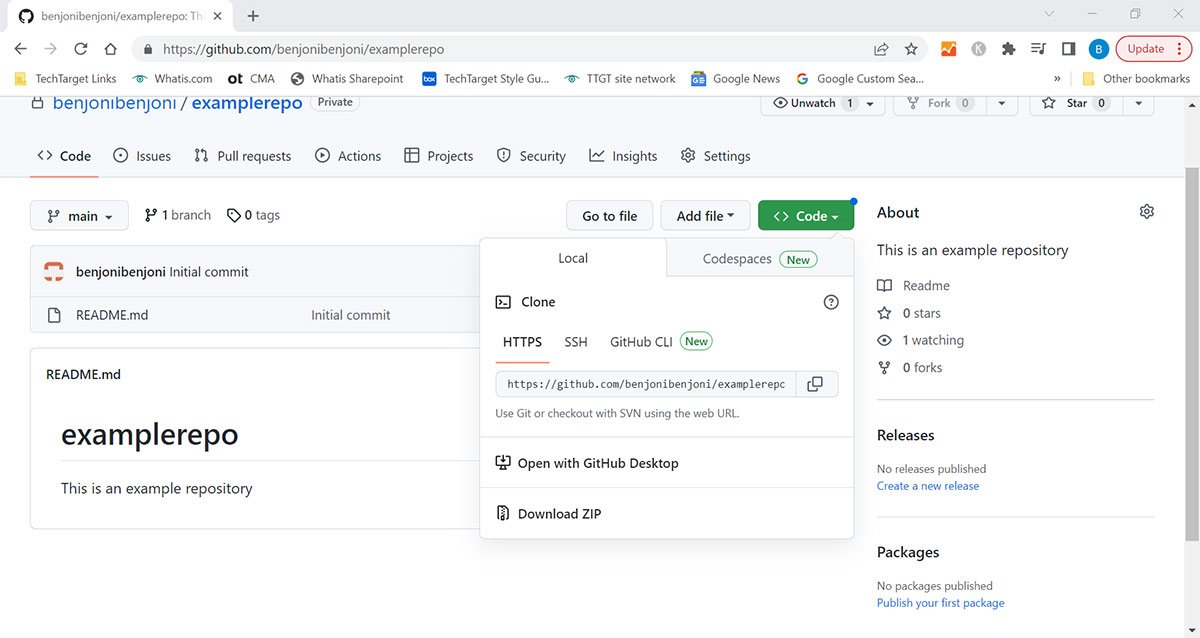Open the Google News bookmark
Screen dimensions: 1200x638
pyautogui.click(x=736, y=79)
